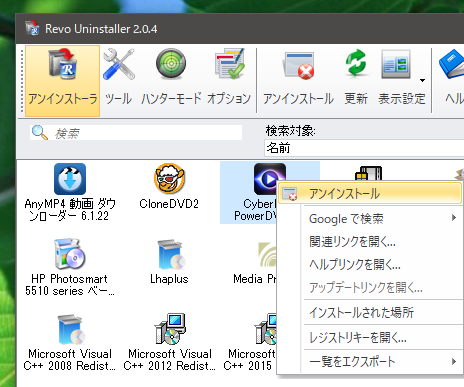The image size is (464, 387).
Task: Open the ツール wrench and screwdriver icon
Action: 119,64
